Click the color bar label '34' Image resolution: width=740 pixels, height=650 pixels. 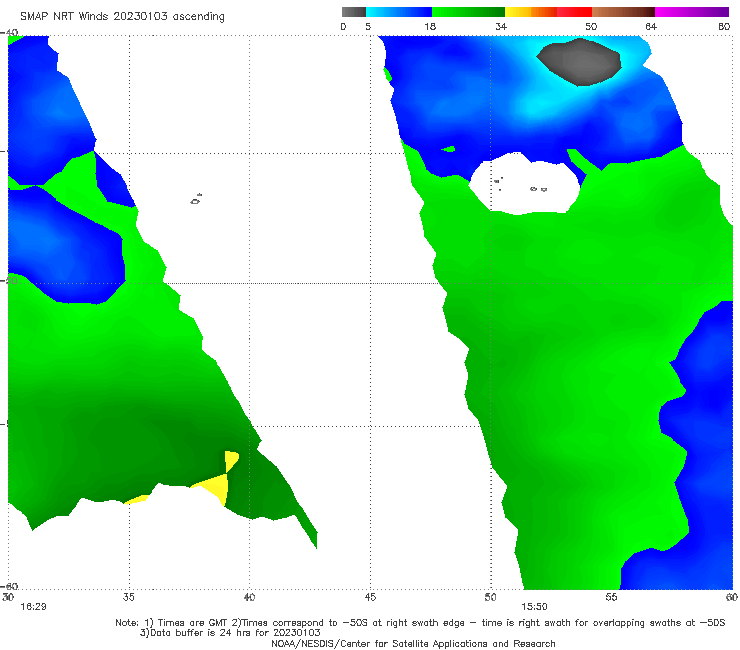(x=501, y=26)
